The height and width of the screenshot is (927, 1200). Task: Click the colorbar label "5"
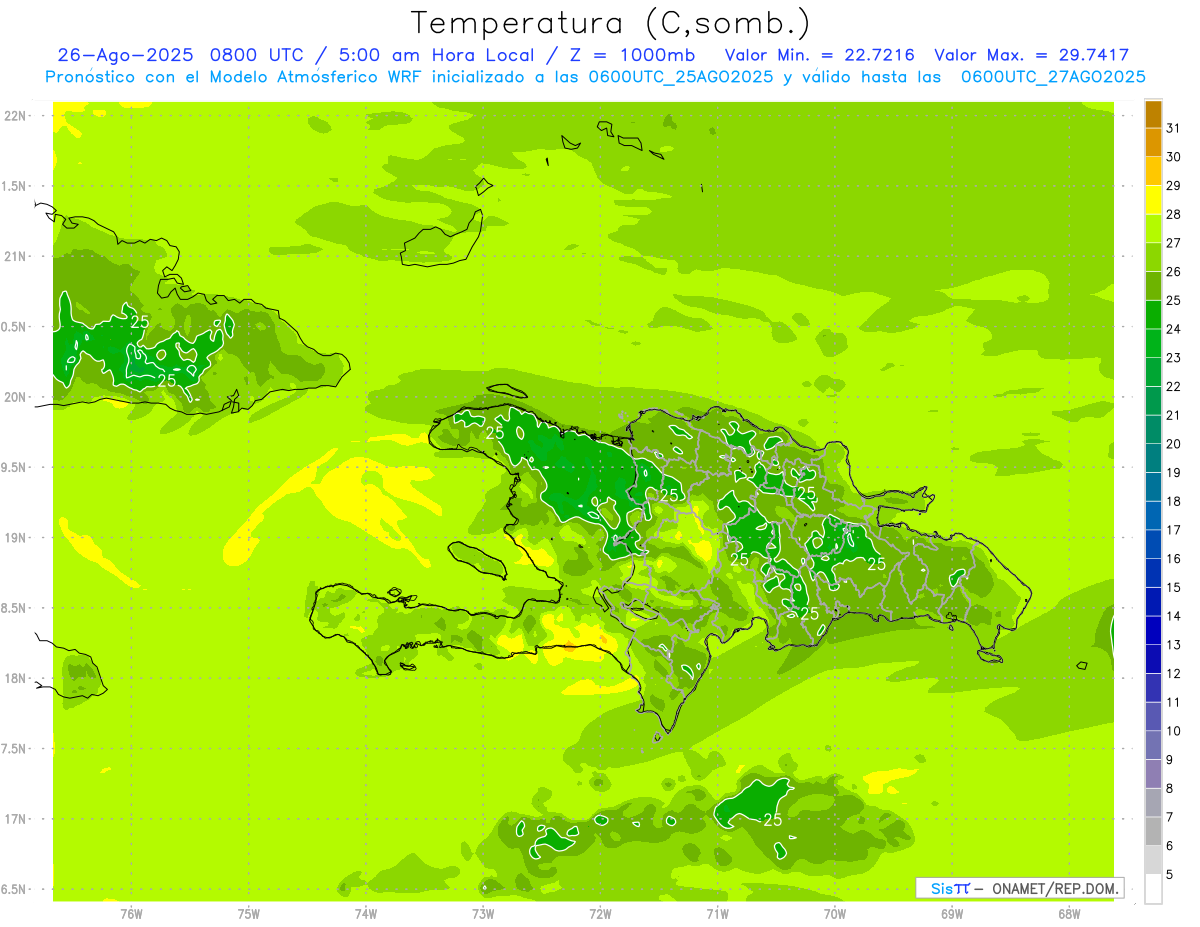click(x=1169, y=874)
